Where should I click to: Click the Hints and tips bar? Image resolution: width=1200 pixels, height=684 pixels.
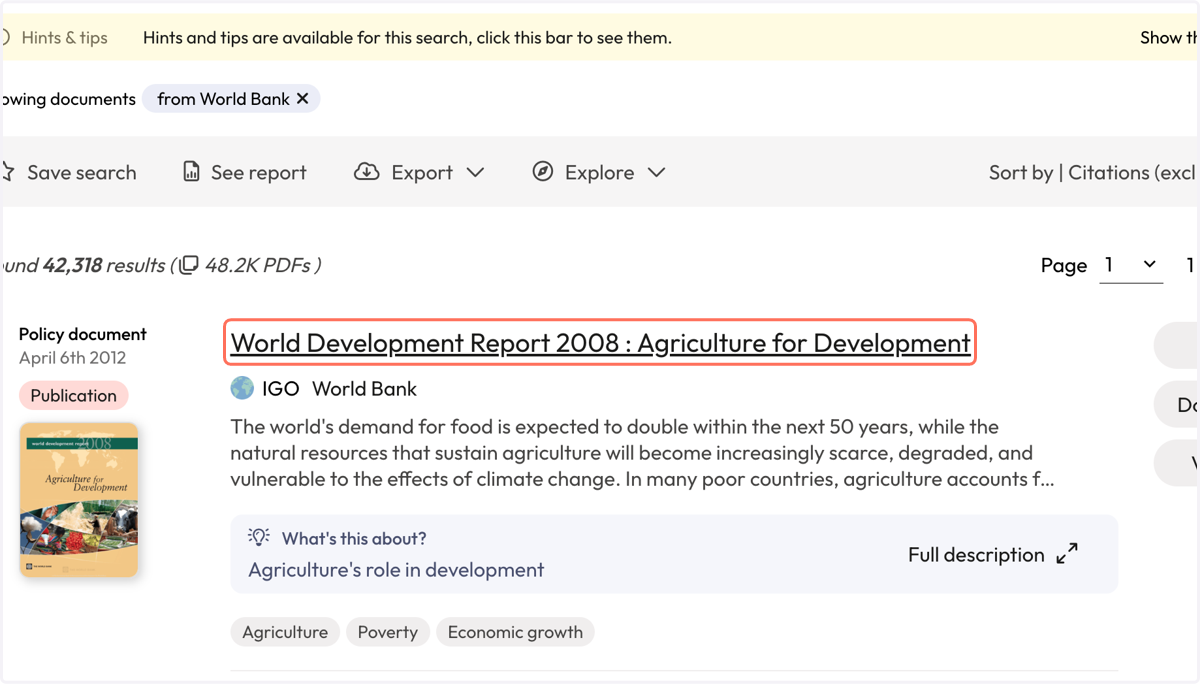pos(600,38)
